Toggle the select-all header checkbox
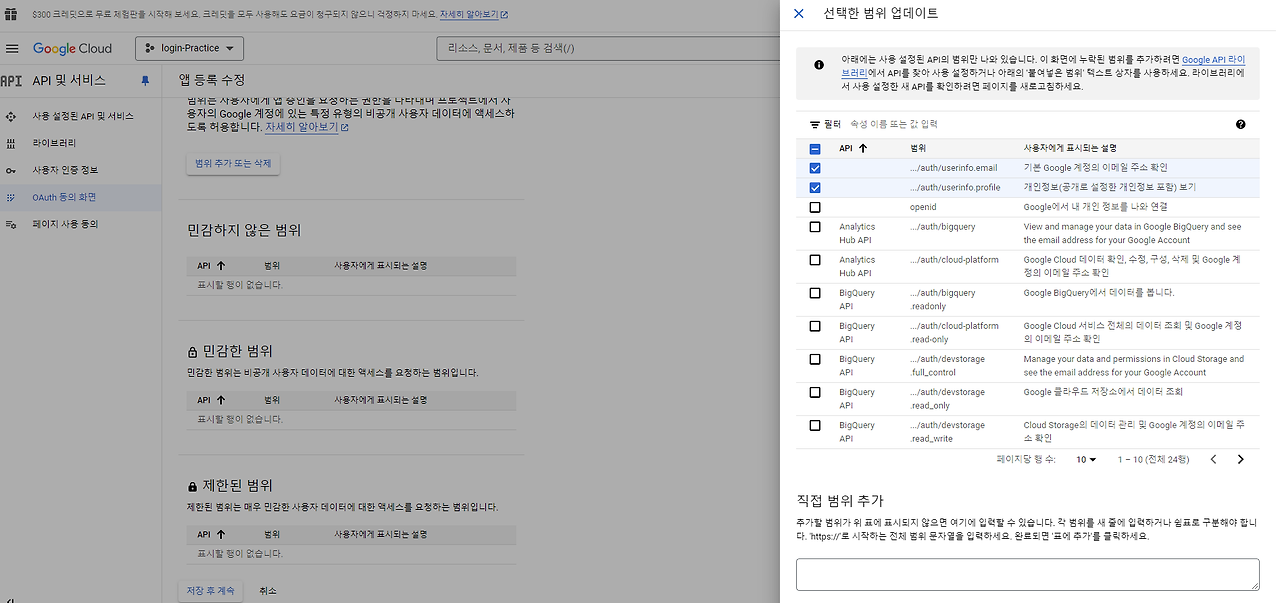 tap(814, 149)
